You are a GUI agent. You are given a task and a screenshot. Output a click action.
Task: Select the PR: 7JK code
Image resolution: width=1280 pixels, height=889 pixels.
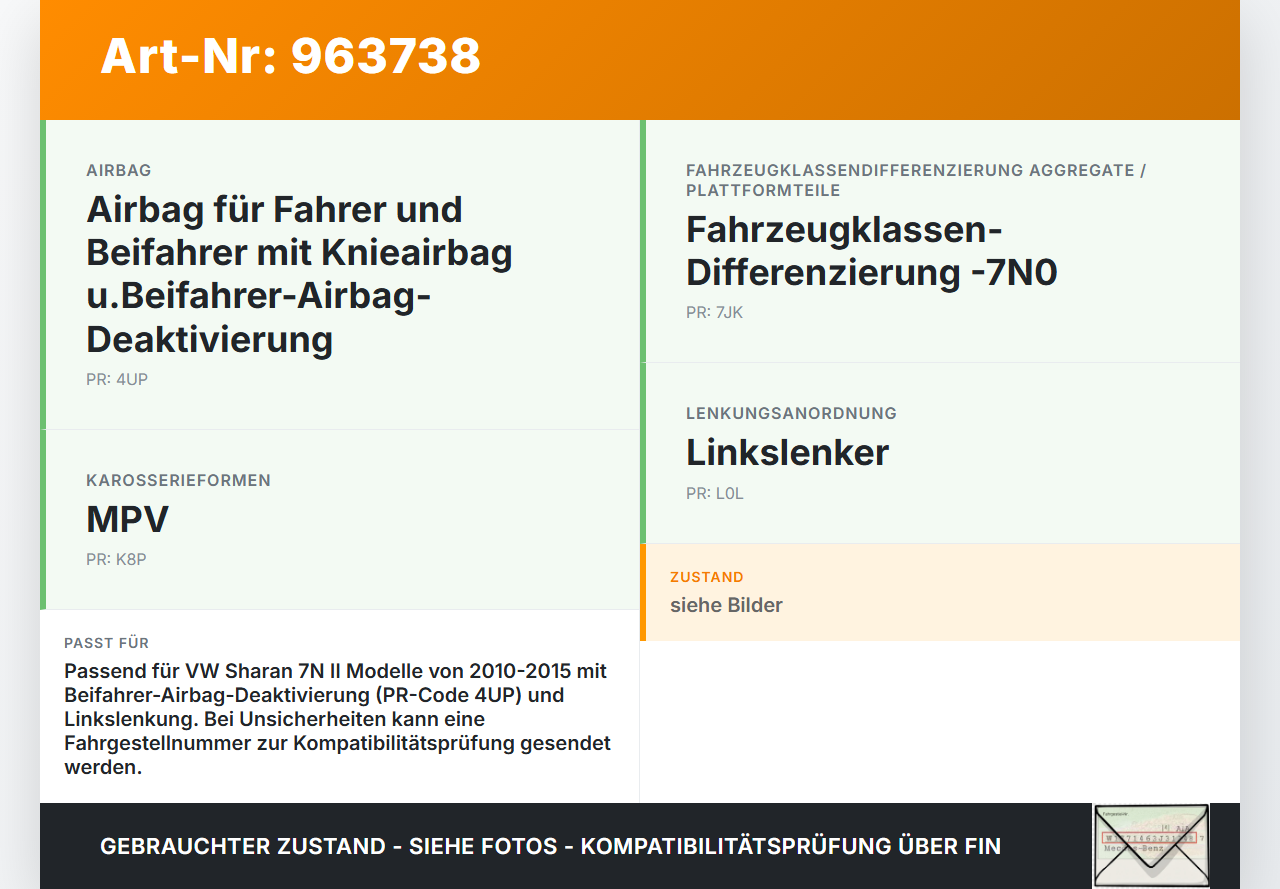pos(713,312)
